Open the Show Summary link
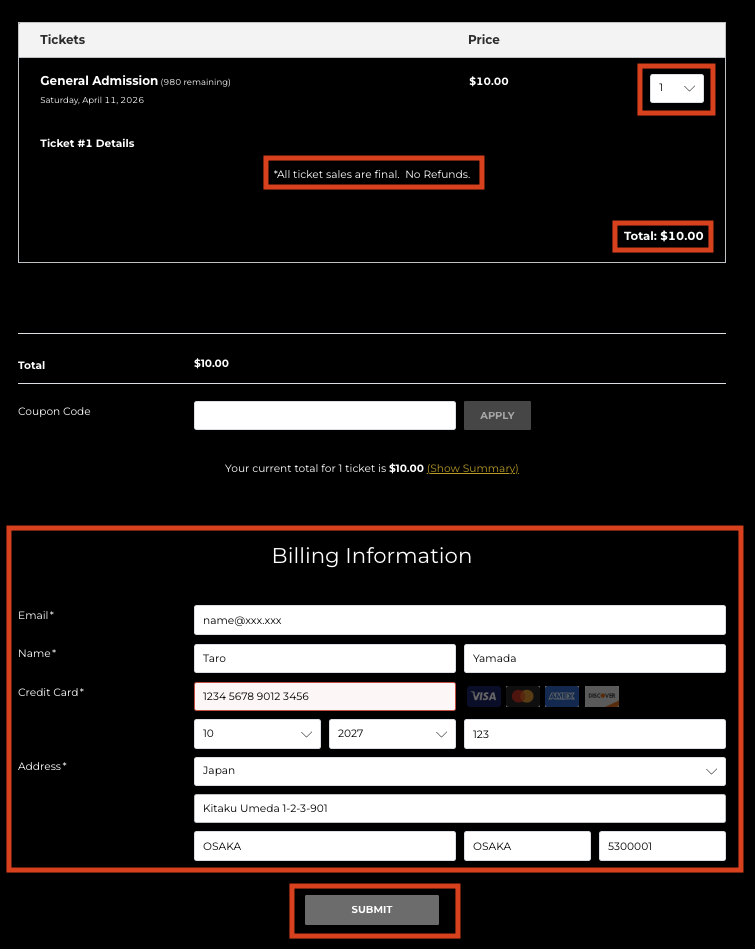 (x=472, y=468)
